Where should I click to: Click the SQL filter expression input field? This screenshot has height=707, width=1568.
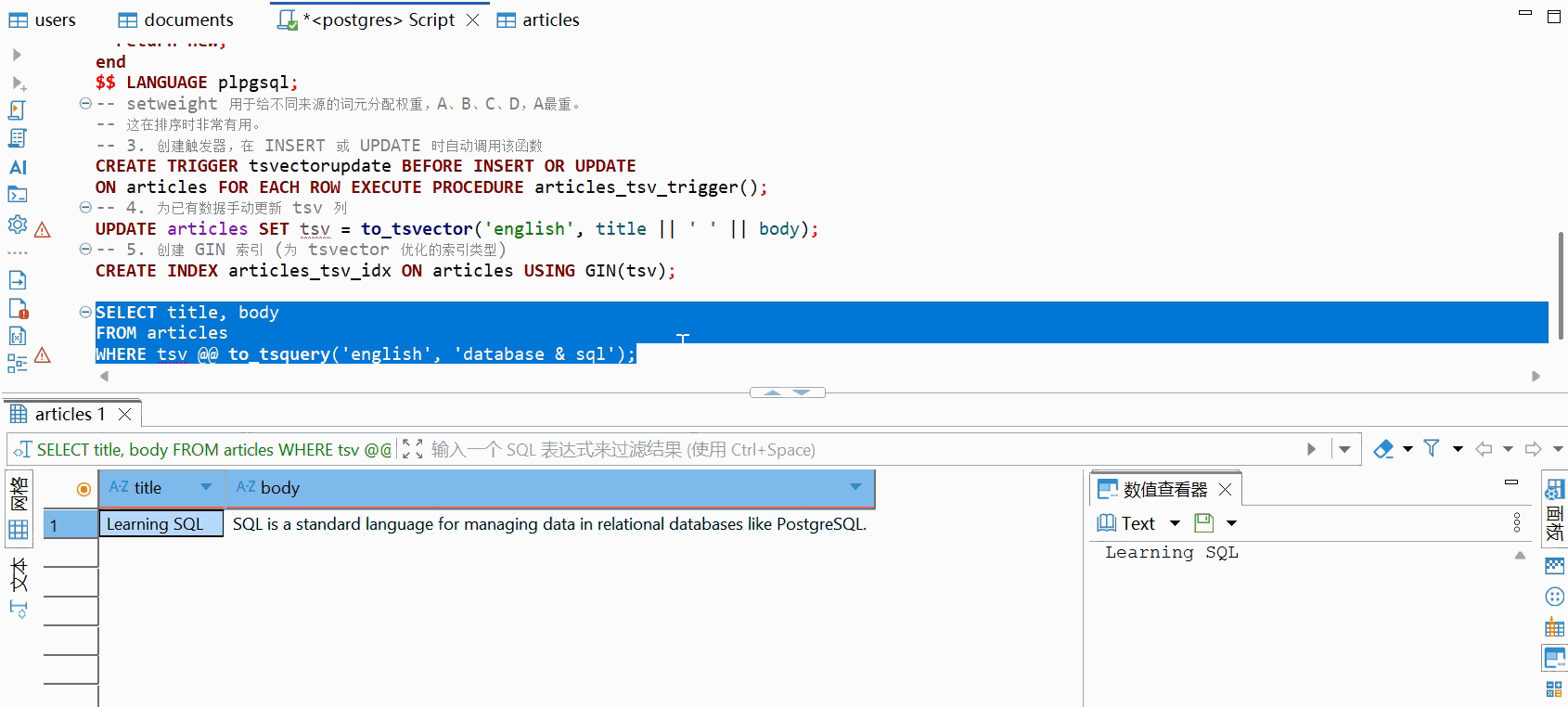[835, 449]
